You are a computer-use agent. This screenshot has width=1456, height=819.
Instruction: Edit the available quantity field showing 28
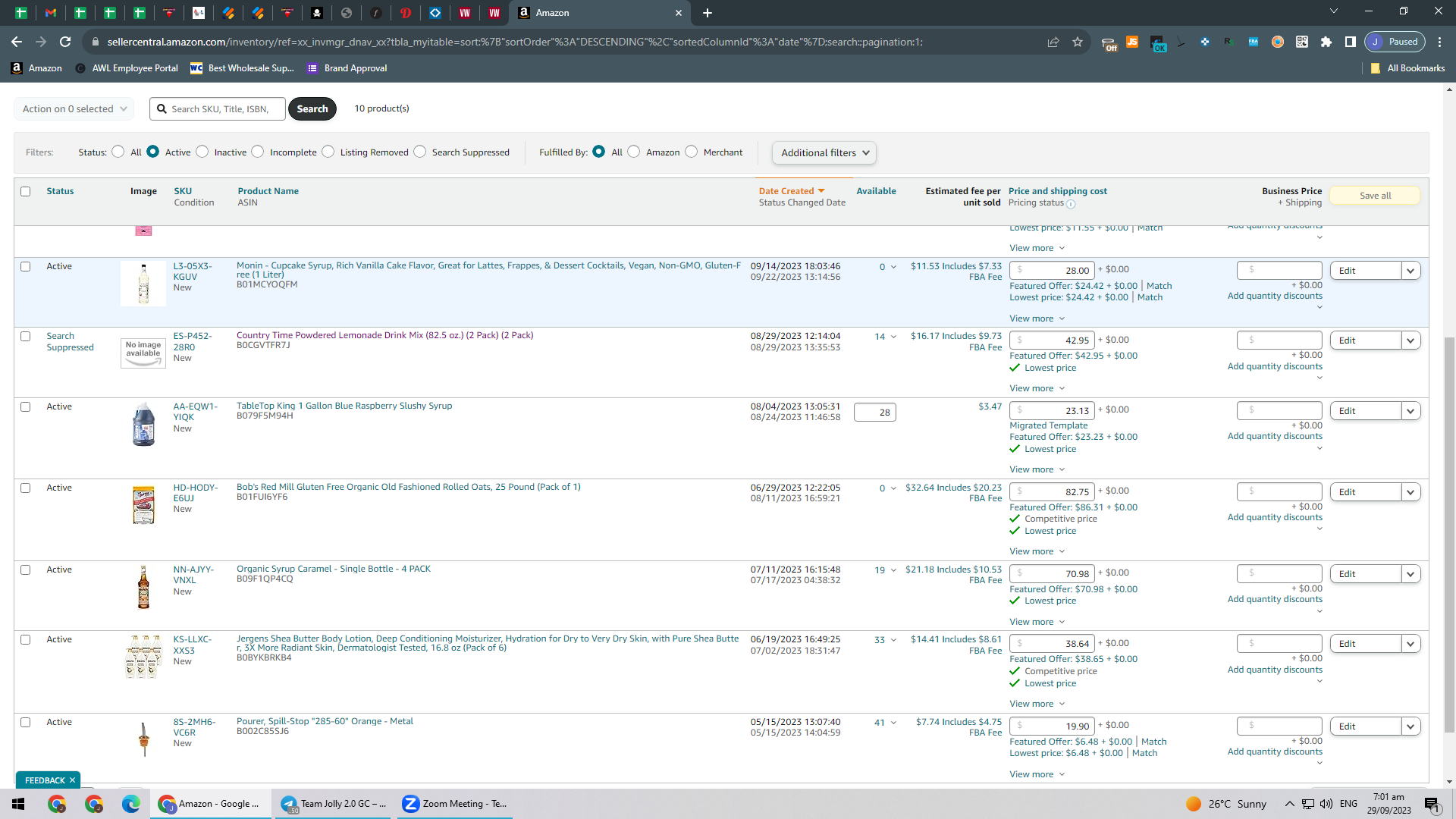[x=875, y=412]
